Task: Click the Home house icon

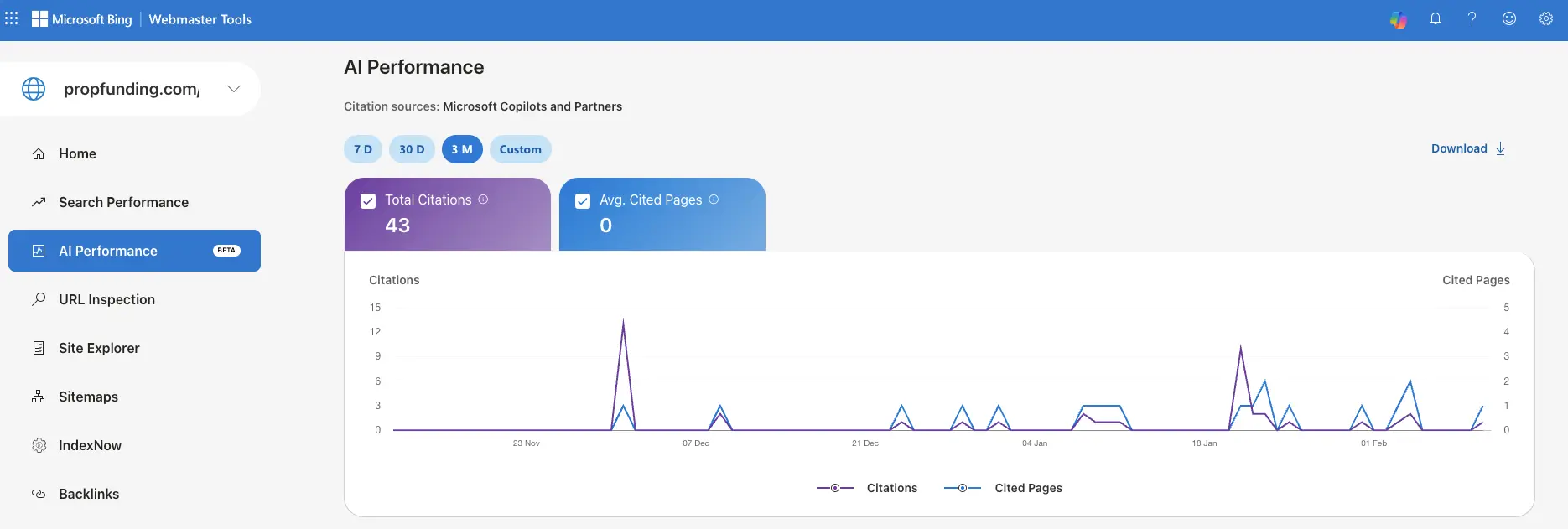Action: click(39, 153)
